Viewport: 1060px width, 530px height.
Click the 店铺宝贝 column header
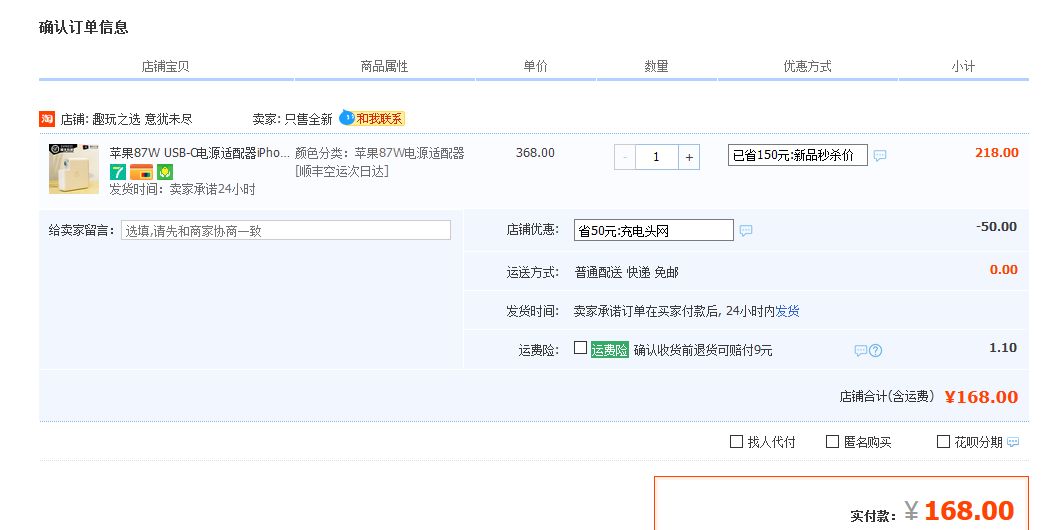tap(166, 66)
